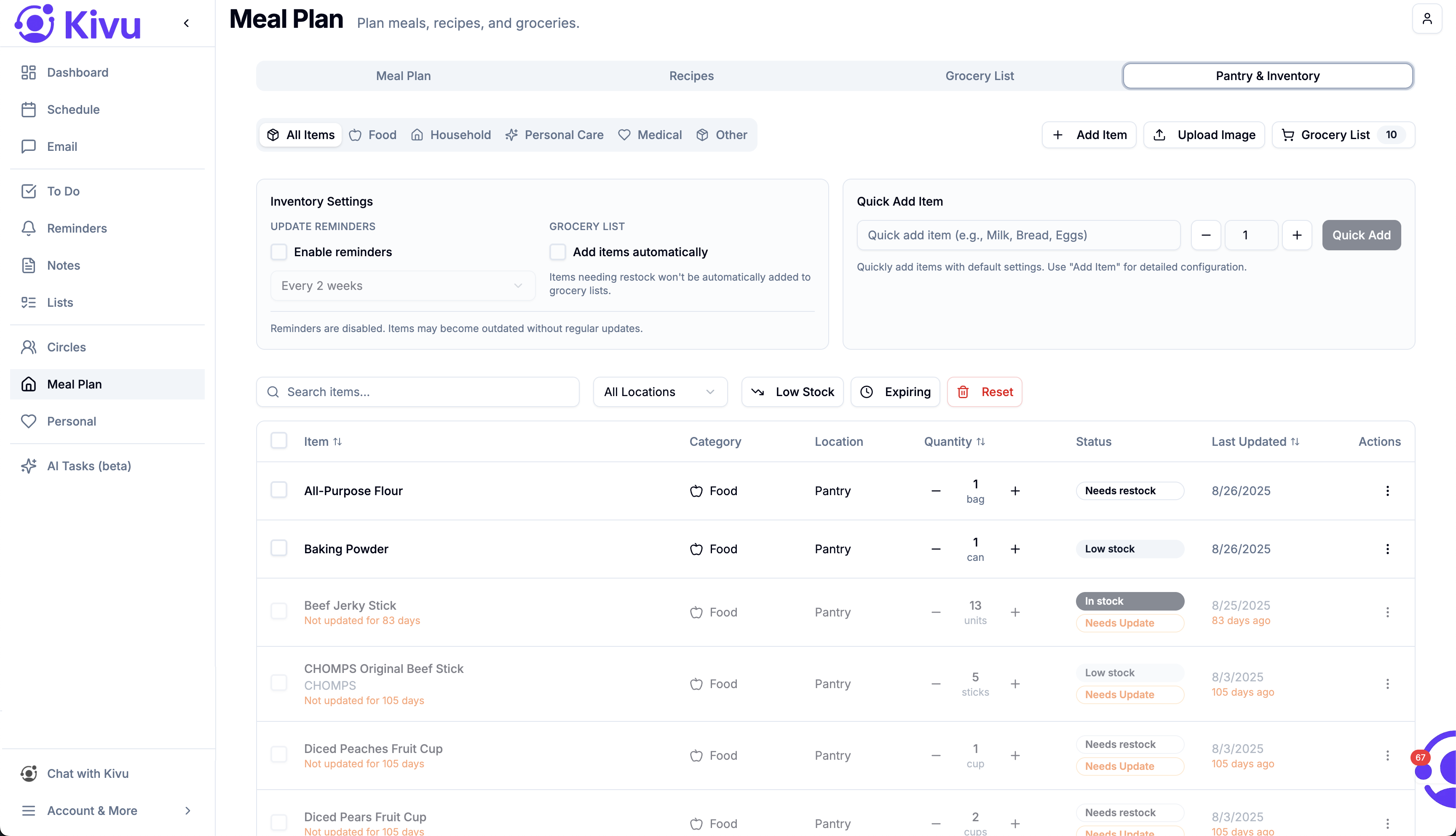Open AI Tasks (beta) sparkle icon
Viewport: 1456px width, 836px height.
click(29, 466)
